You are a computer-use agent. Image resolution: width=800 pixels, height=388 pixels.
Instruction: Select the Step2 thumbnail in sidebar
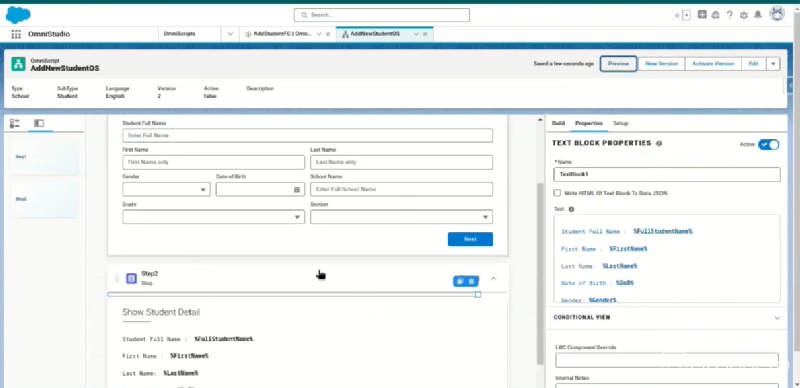pyautogui.click(x=44, y=199)
